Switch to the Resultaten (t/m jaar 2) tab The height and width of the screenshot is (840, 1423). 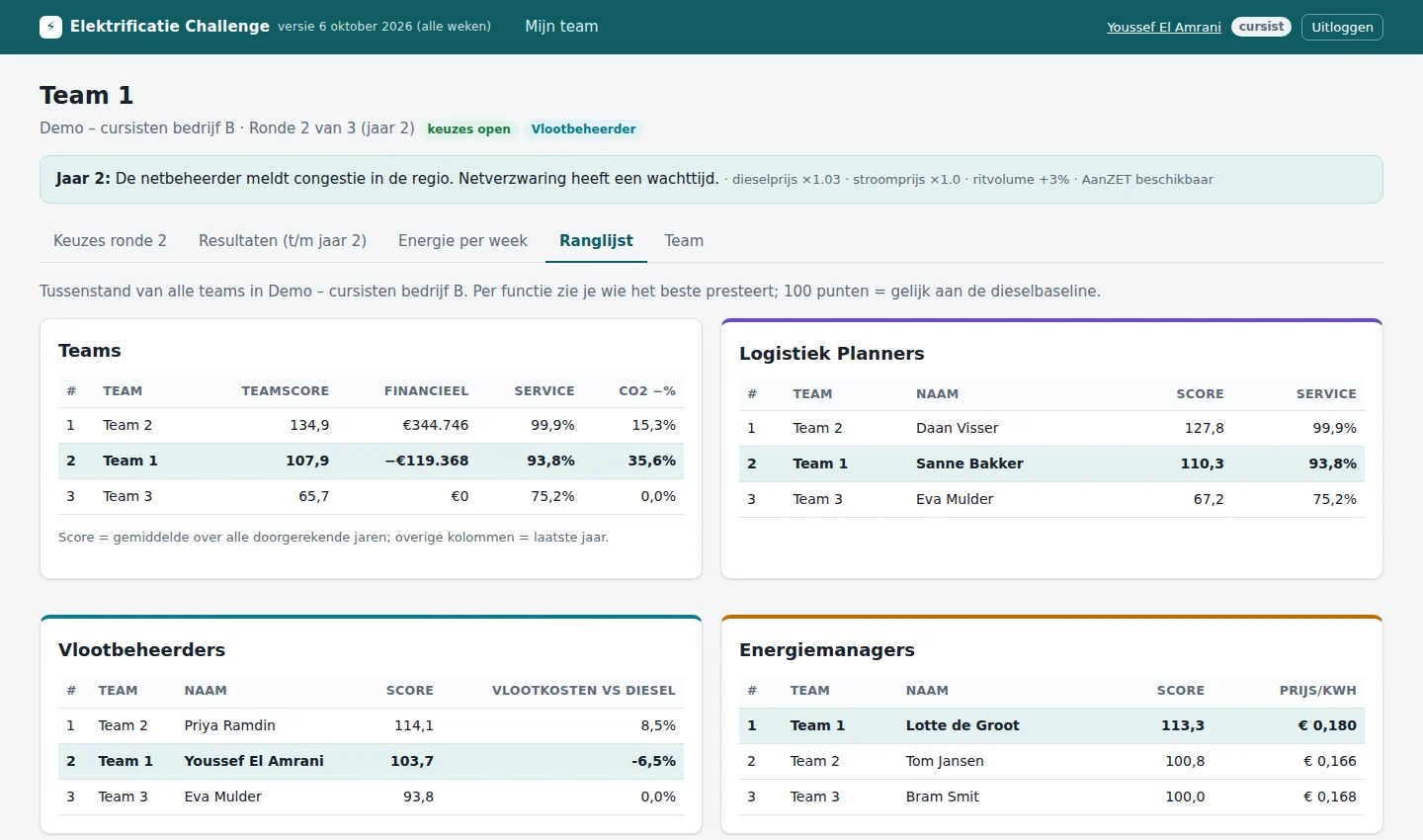pos(283,241)
